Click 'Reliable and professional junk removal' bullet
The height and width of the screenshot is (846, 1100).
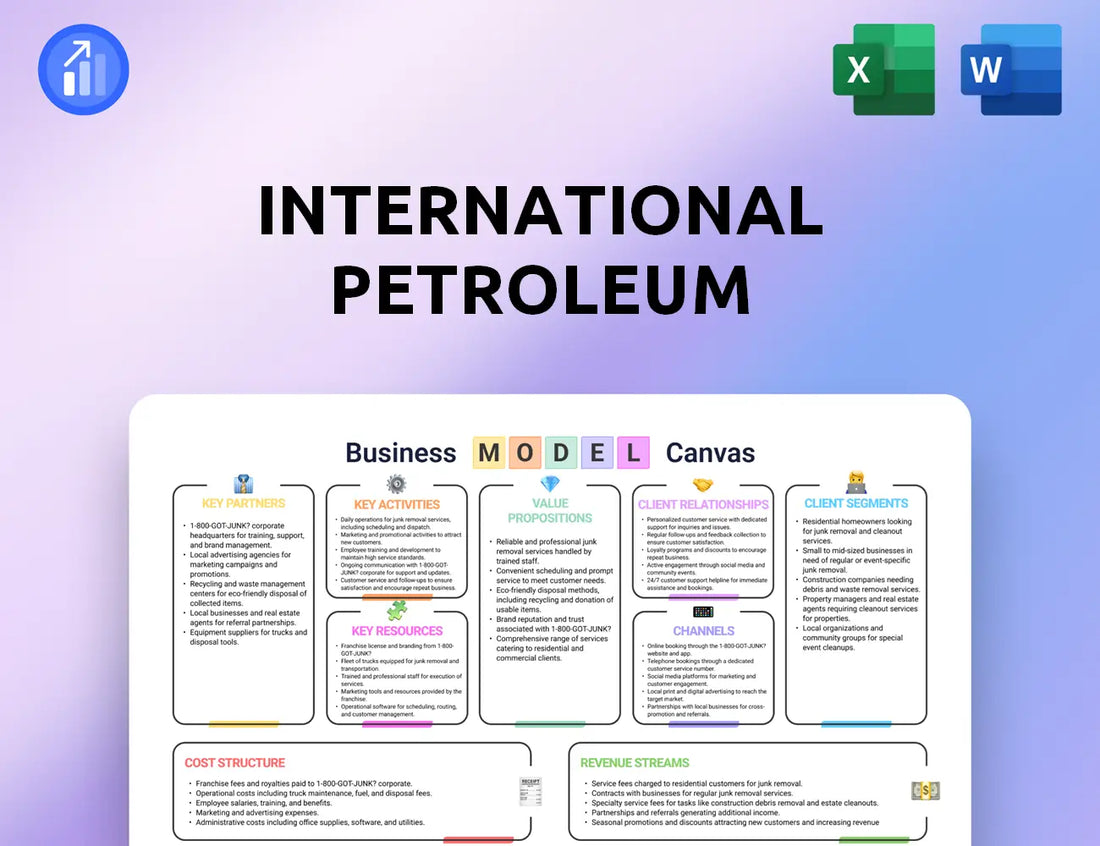coord(544,551)
